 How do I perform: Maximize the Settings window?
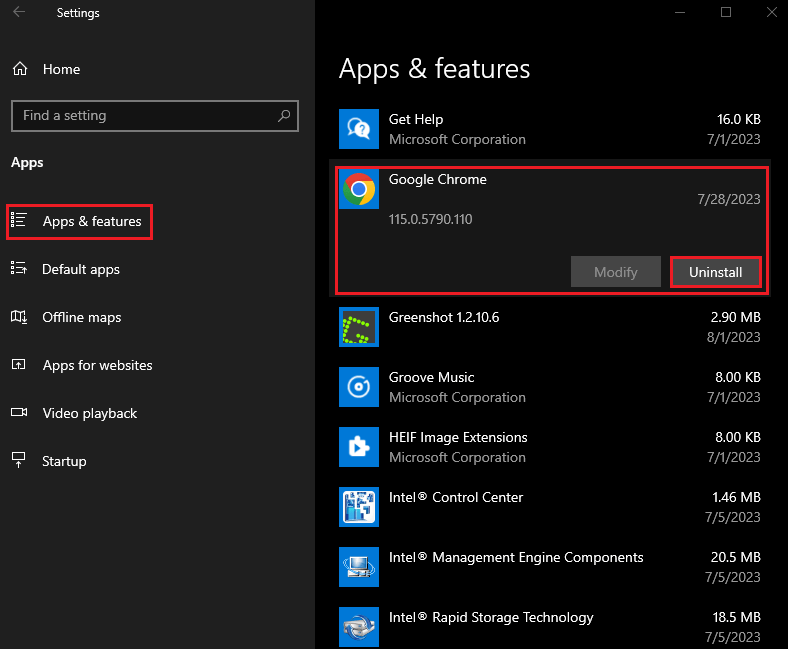[x=726, y=12]
